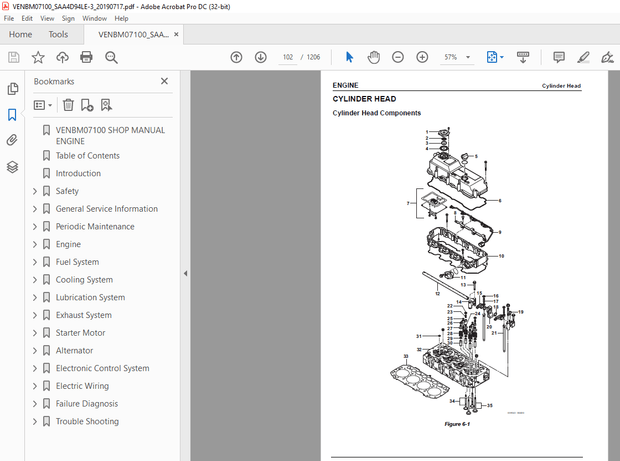This screenshot has width=620, height=461.
Task: Expand the Fuel System bookmark
Action: coord(35,262)
